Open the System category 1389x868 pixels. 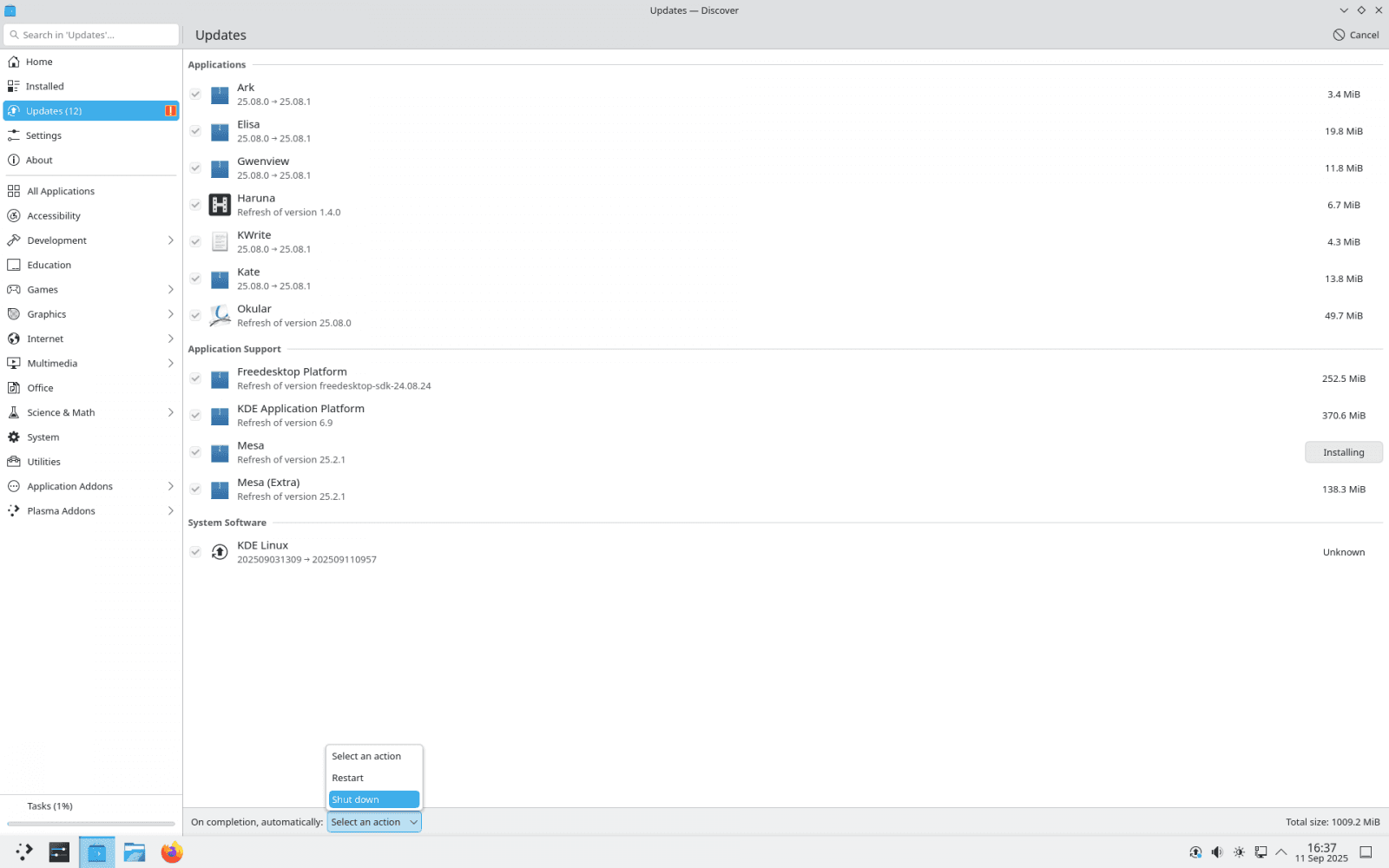tap(91, 437)
